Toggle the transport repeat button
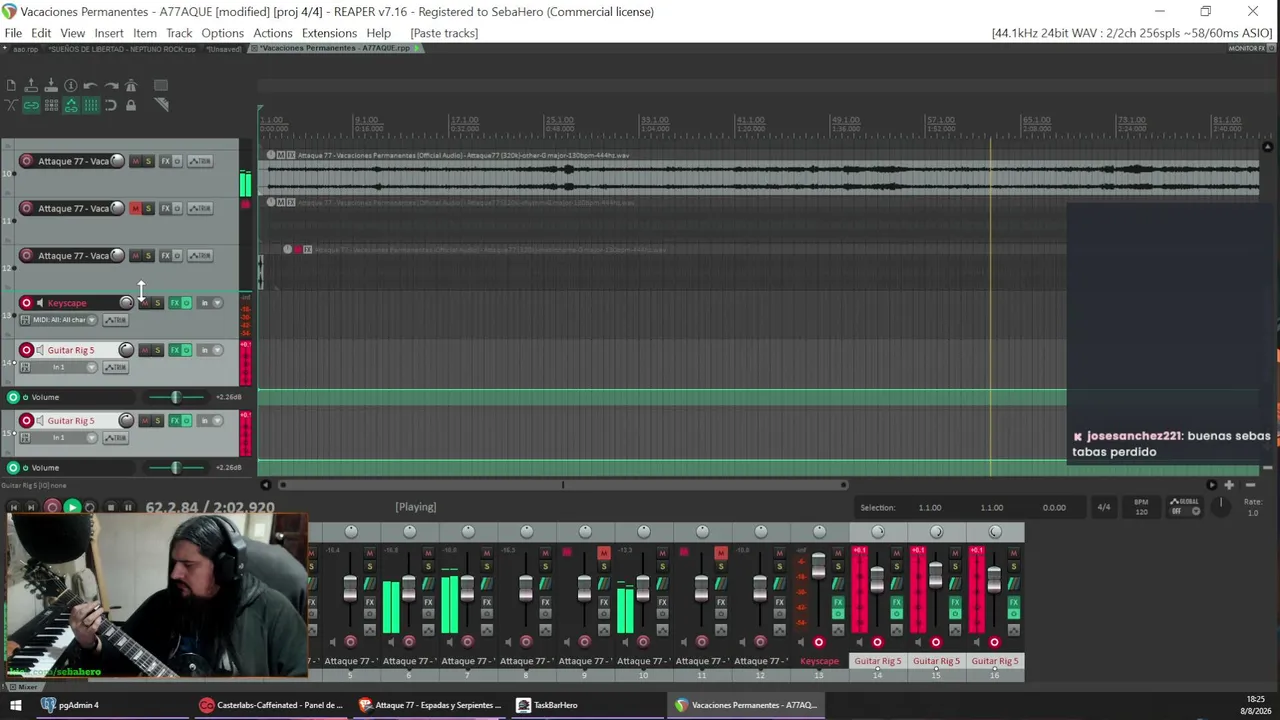The width and height of the screenshot is (1280, 720). coord(90,507)
